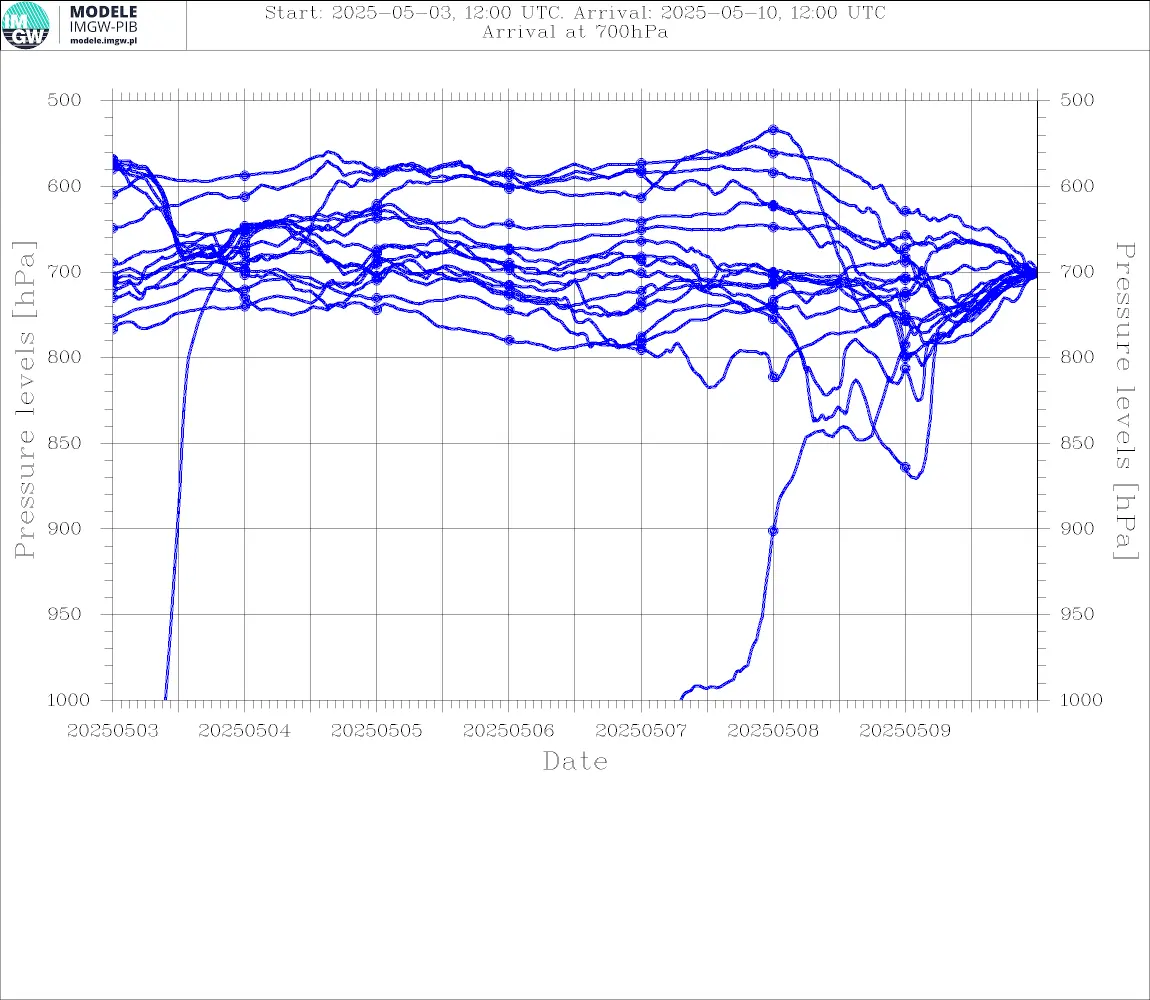Click the 20250504 date label
The image size is (1150, 1000).
(x=244, y=731)
